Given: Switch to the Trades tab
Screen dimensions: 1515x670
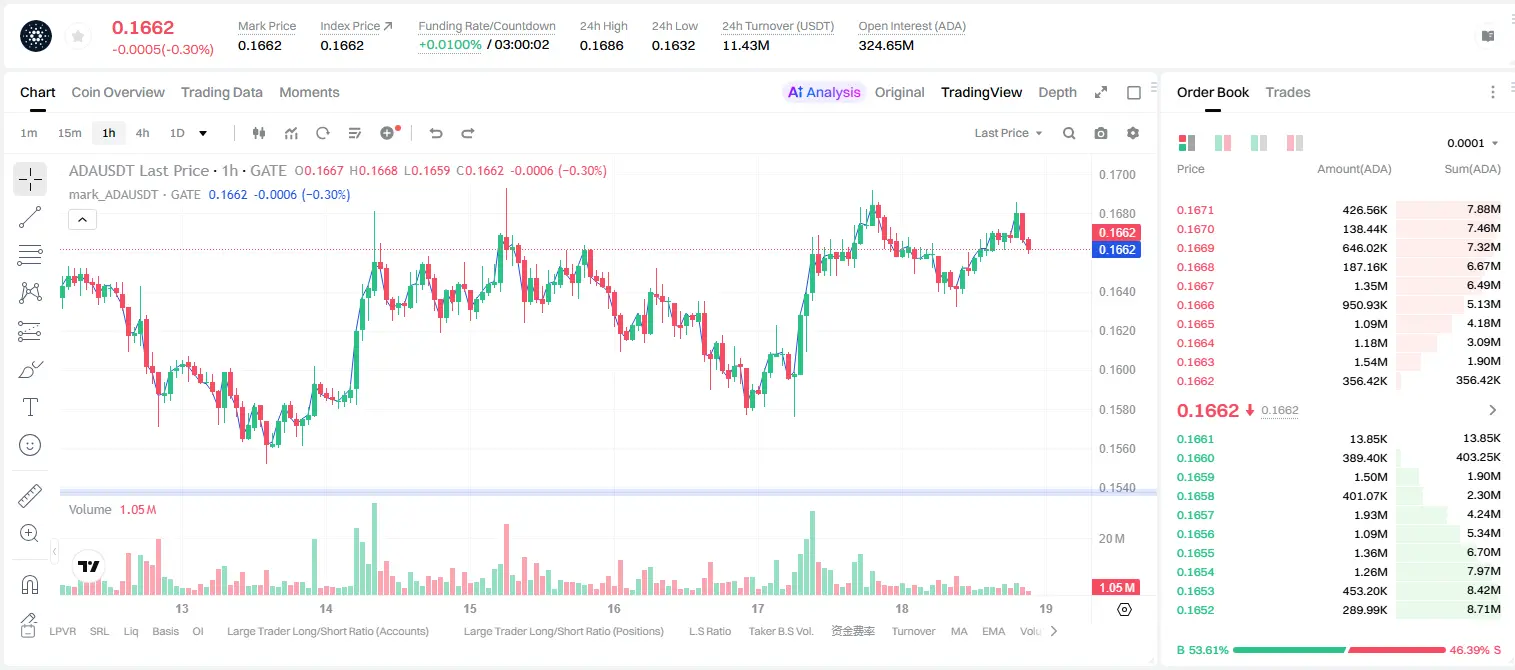Looking at the screenshot, I should (x=1287, y=92).
